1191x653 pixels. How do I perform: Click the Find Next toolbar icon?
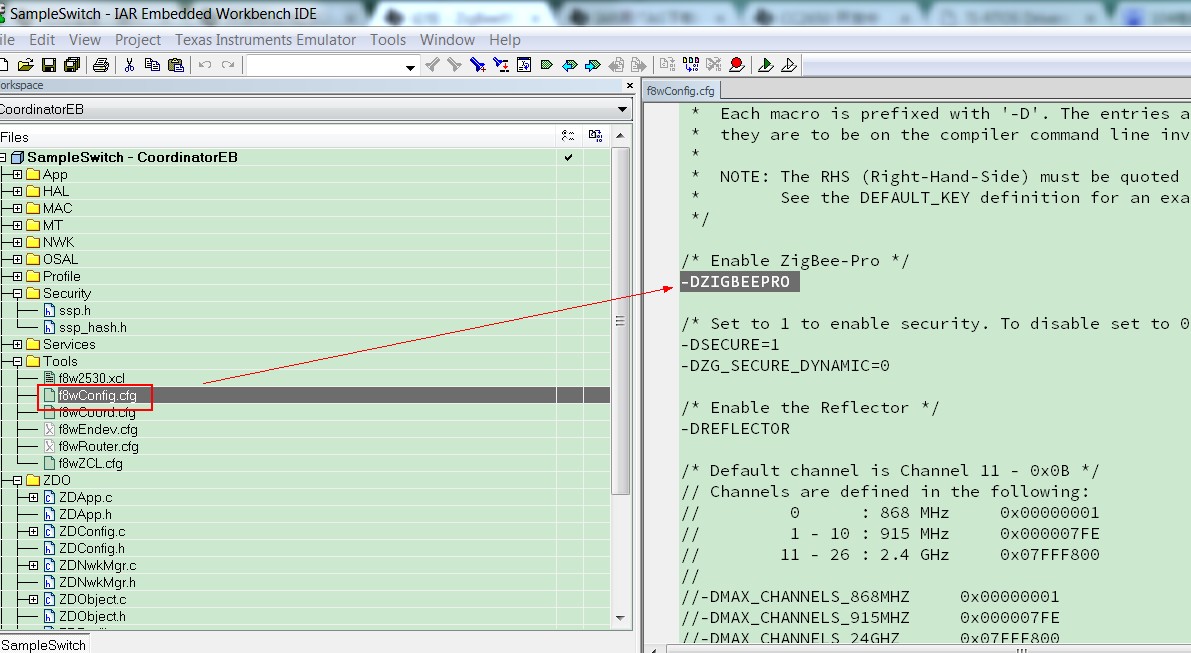(454, 65)
